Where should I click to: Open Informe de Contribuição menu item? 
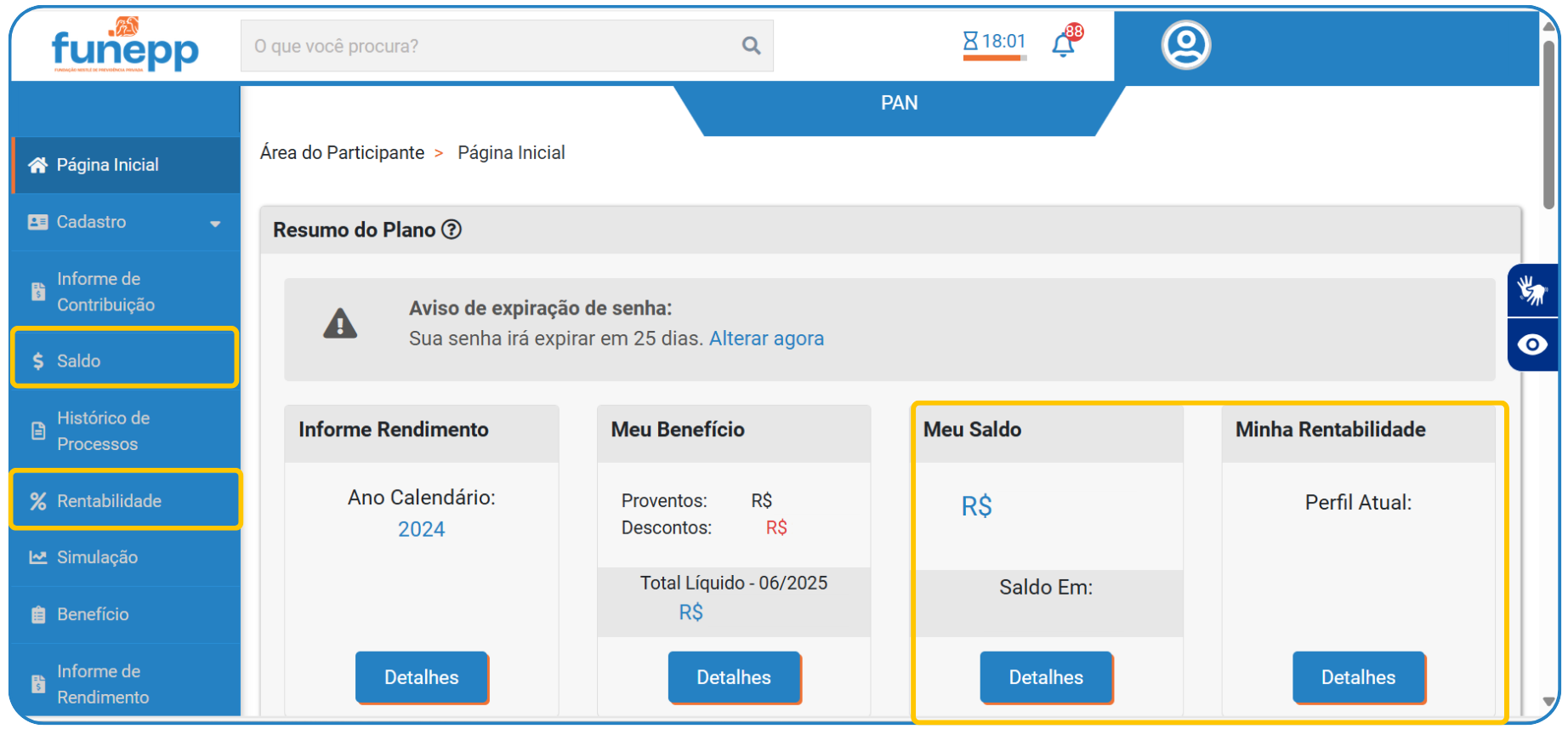click(126, 291)
